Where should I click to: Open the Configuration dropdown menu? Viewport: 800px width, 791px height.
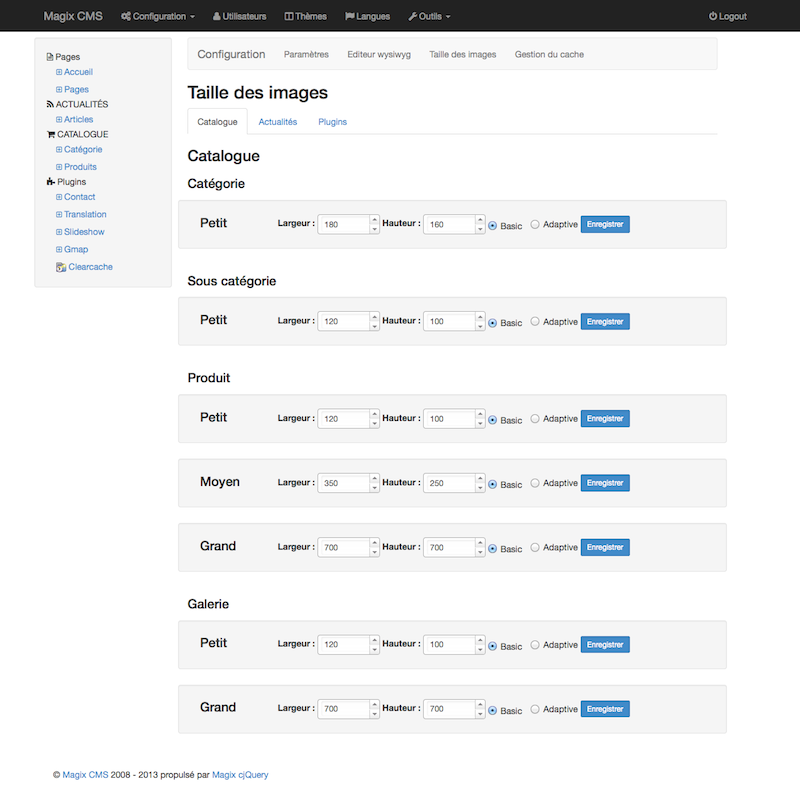click(158, 16)
